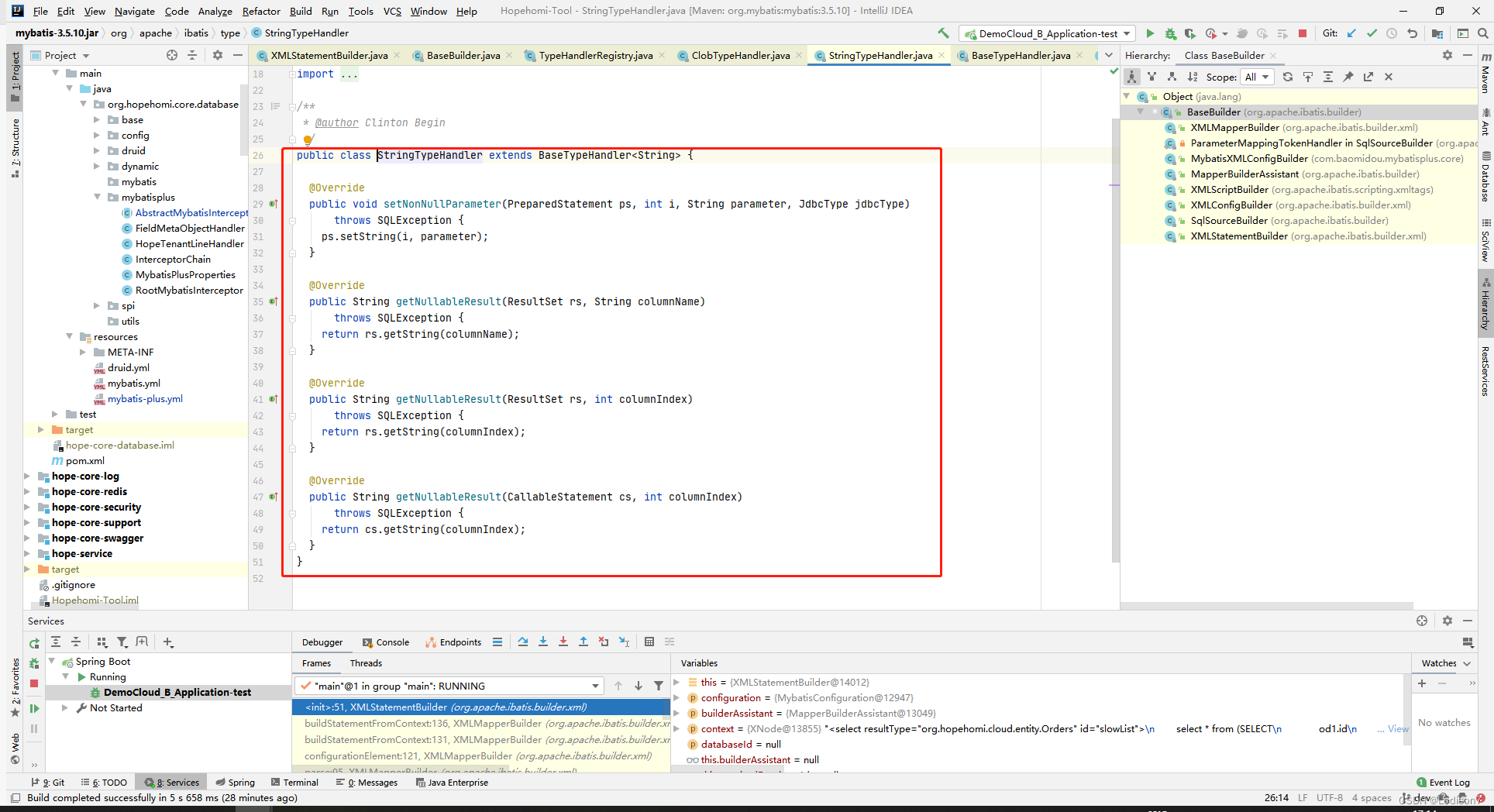The width and height of the screenshot is (1494, 812).
Task: Open thread selector dropdown showing main RUNNING
Action: pos(449,686)
